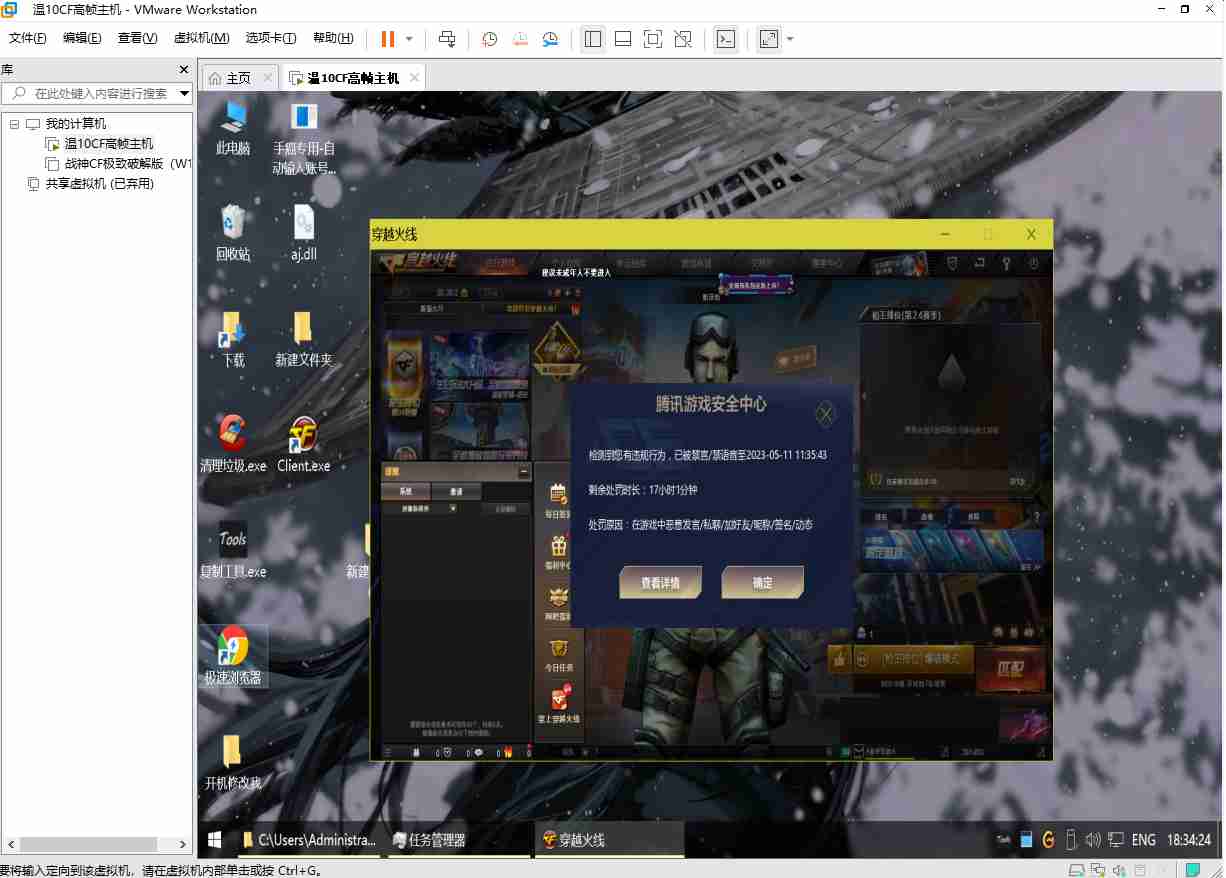Click the enter full screen toolbar icon
Viewport: 1226px width, 878px height.
[x=653, y=39]
